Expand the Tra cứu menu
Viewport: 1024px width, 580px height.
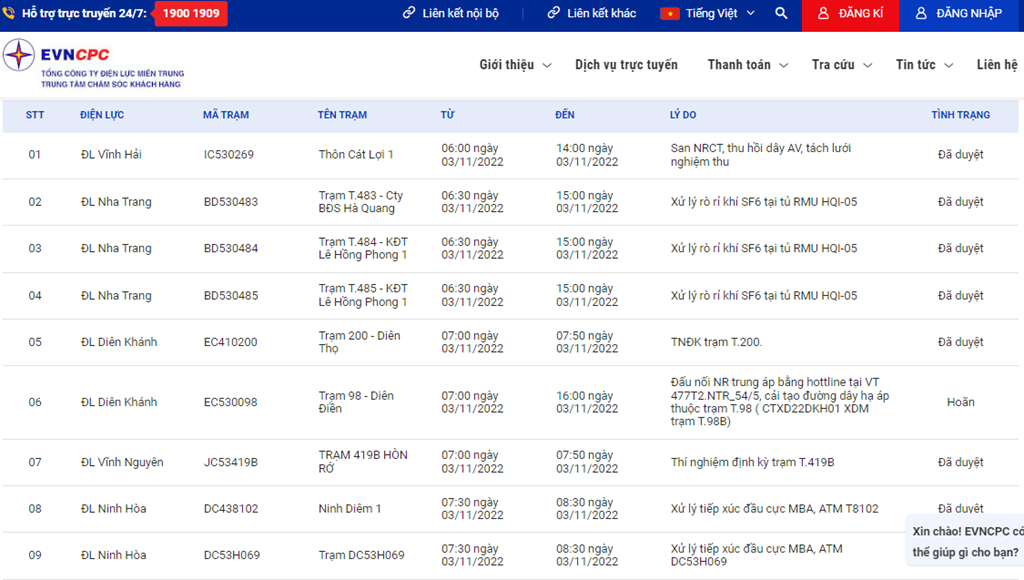842,65
